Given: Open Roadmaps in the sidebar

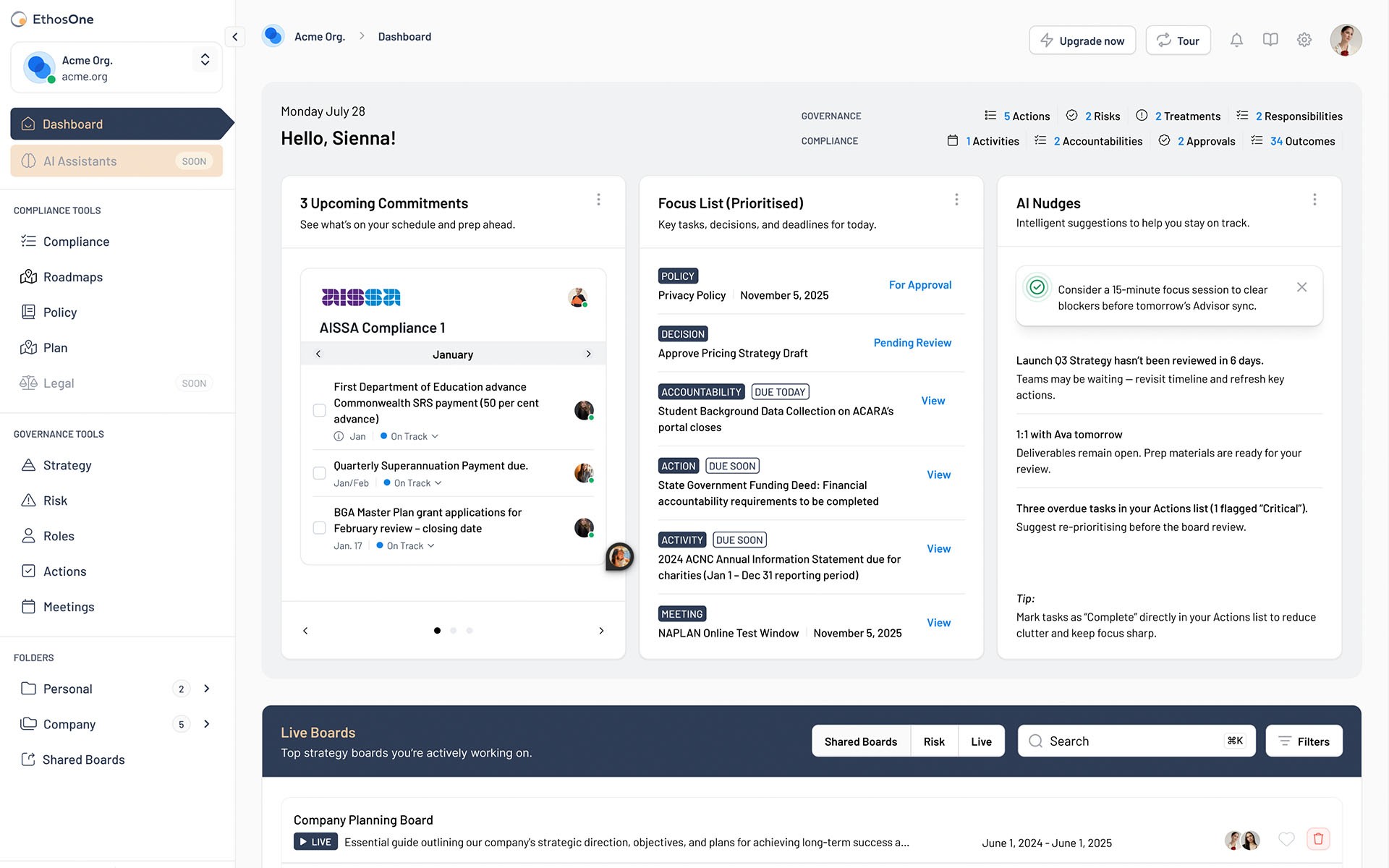Looking at the screenshot, I should click(x=72, y=277).
